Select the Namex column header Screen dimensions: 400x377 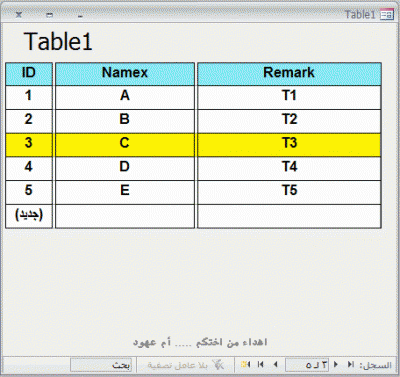[125, 74]
